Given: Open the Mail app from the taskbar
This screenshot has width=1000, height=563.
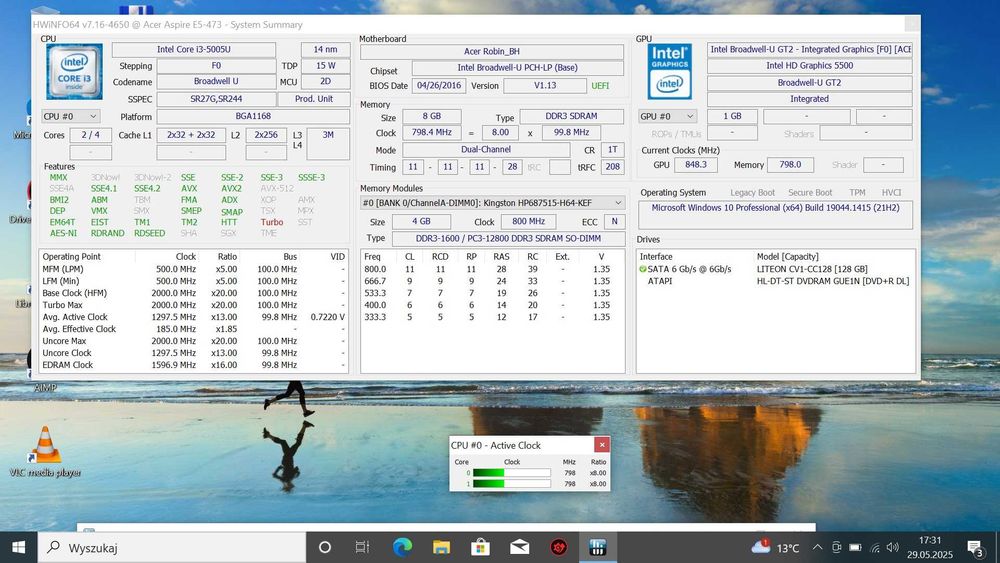Looking at the screenshot, I should 520,547.
